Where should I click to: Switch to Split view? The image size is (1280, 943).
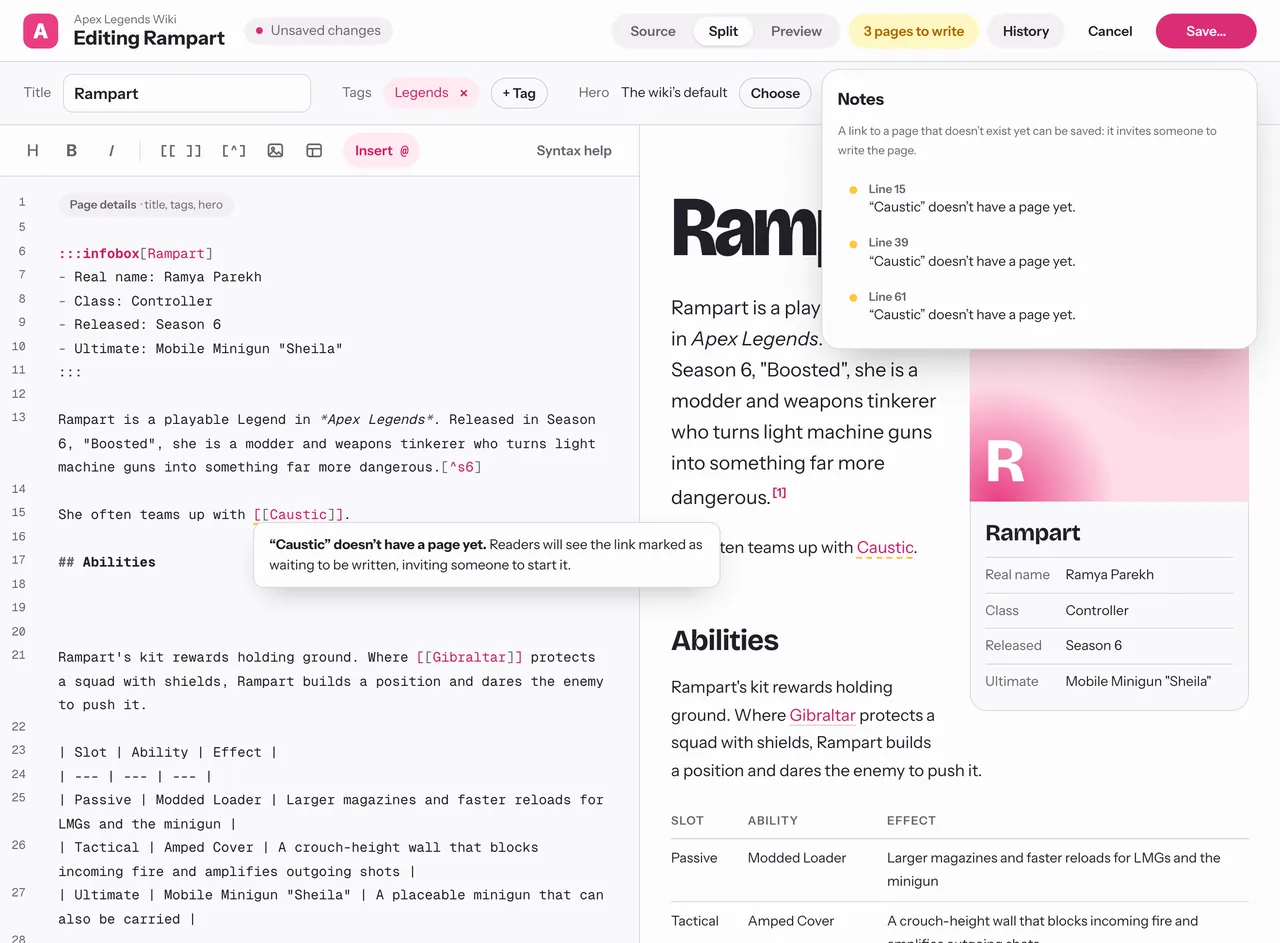tap(723, 31)
